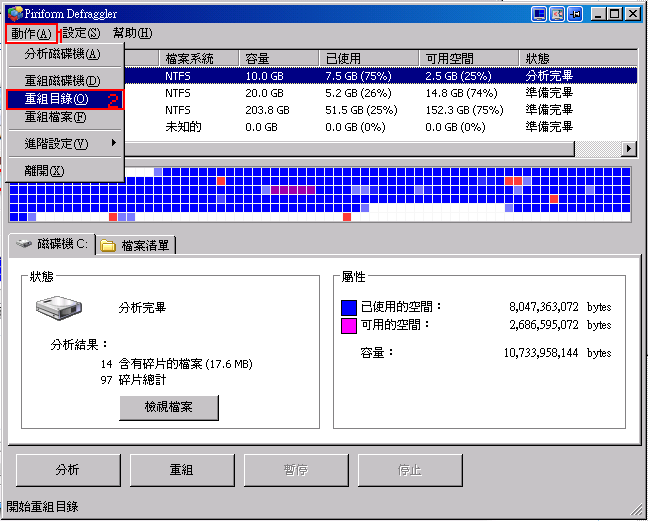Click the disabled 暫停 button
648x521 pixels.
[x=296, y=470]
